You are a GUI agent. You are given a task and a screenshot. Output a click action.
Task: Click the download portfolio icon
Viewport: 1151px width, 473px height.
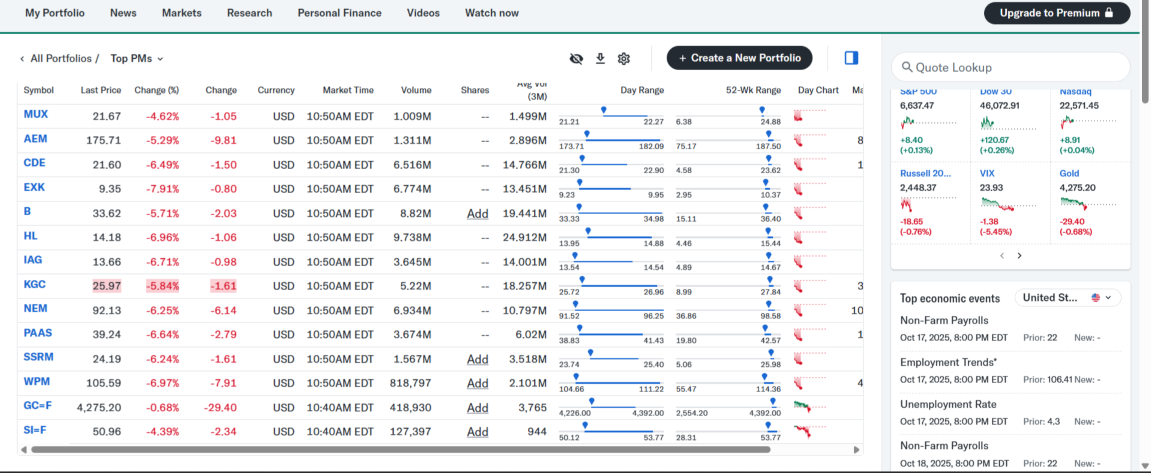tap(600, 58)
